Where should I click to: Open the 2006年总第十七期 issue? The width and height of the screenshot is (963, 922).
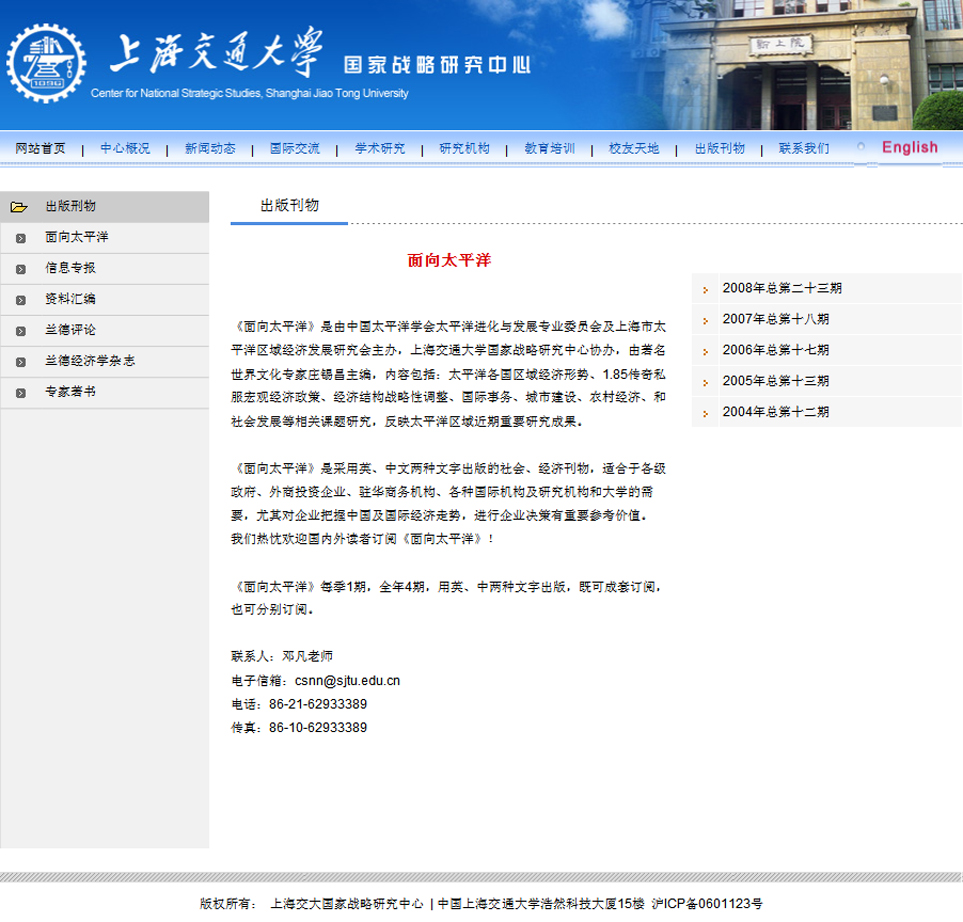tap(776, 350)
